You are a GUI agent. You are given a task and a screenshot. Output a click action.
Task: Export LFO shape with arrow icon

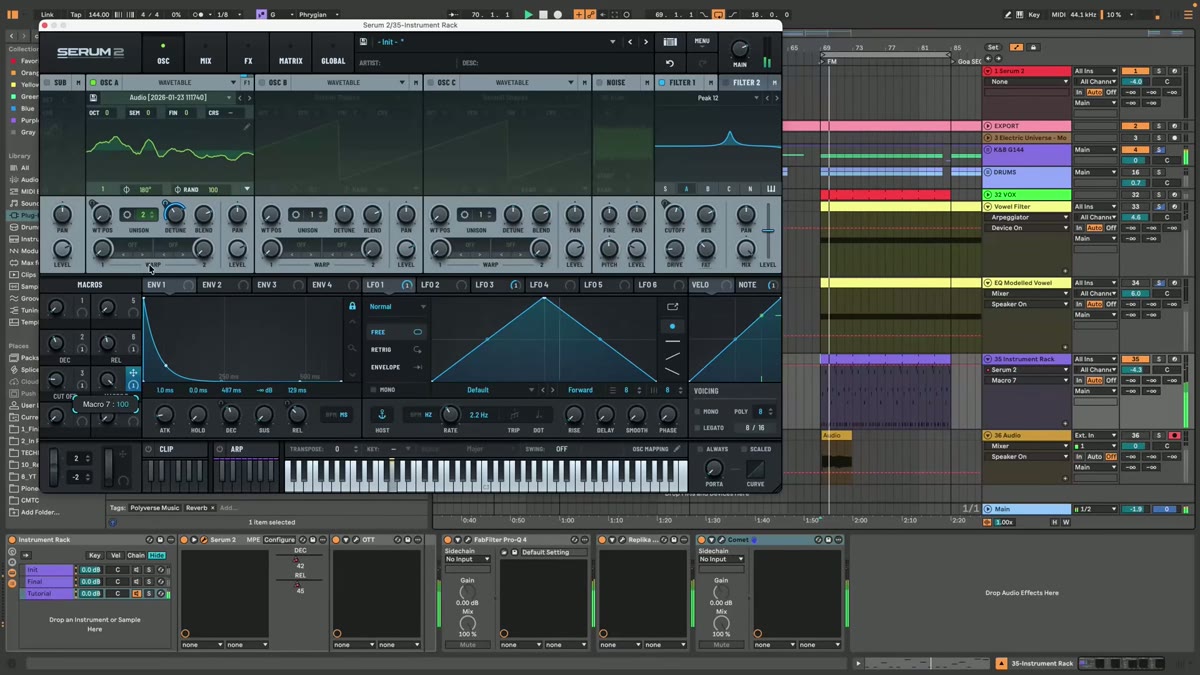click(x=672, y=307)
